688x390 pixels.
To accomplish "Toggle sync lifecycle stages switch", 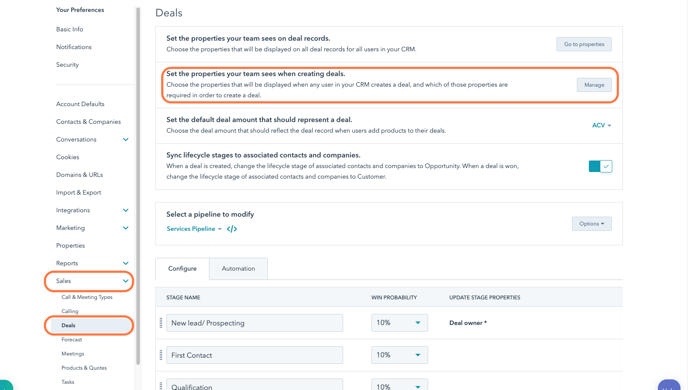I will click(600, 166).
